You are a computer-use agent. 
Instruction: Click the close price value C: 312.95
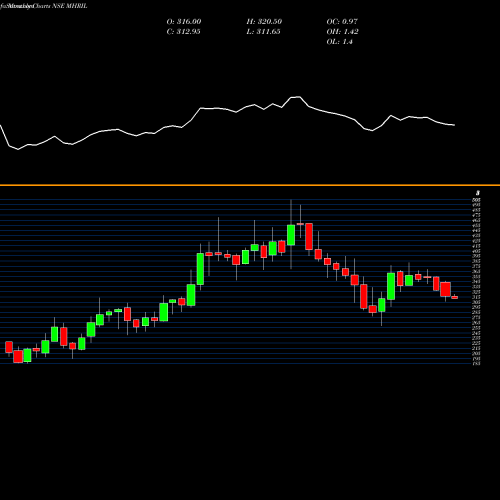point(183,32)
